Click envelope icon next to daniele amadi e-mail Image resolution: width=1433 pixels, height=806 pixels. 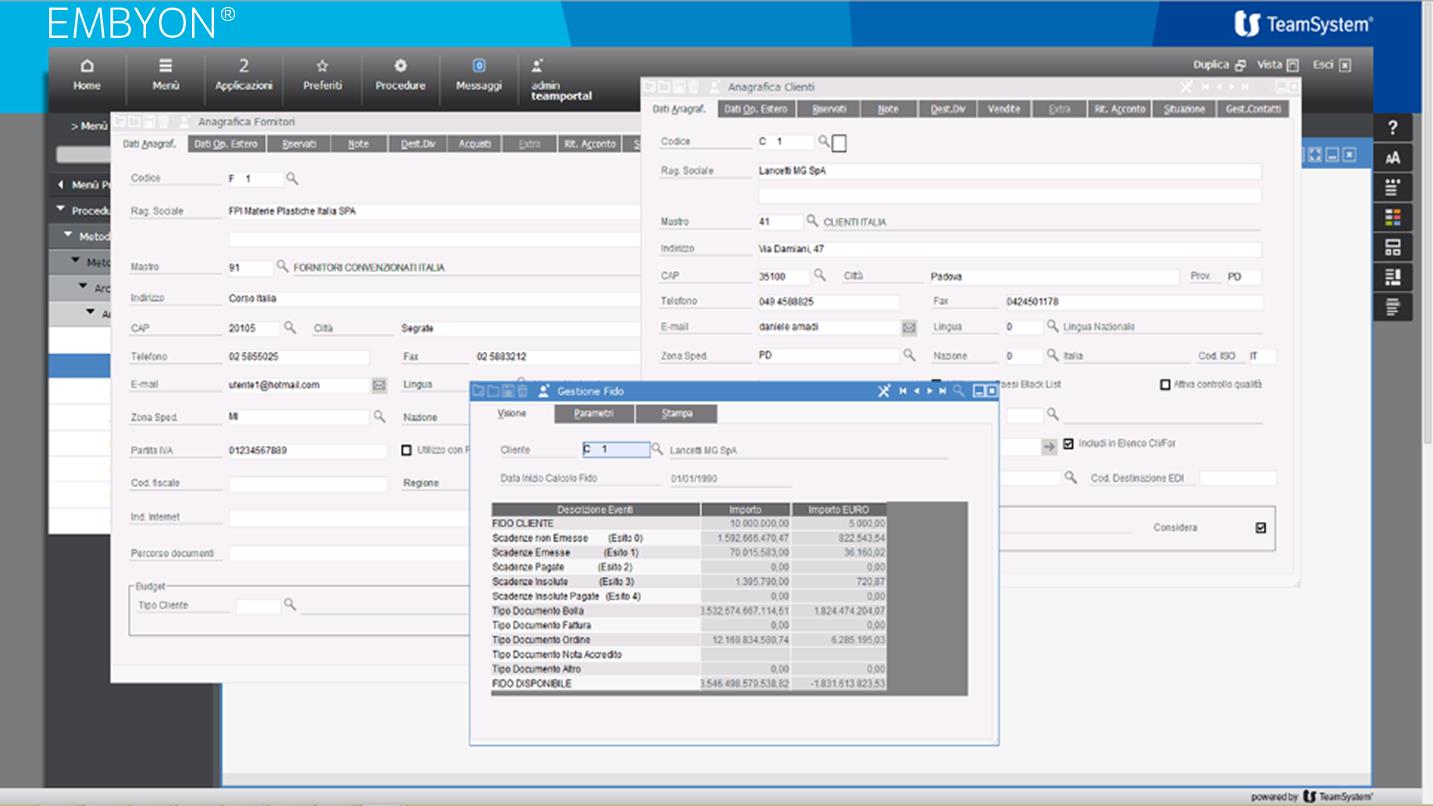(909, 327)
